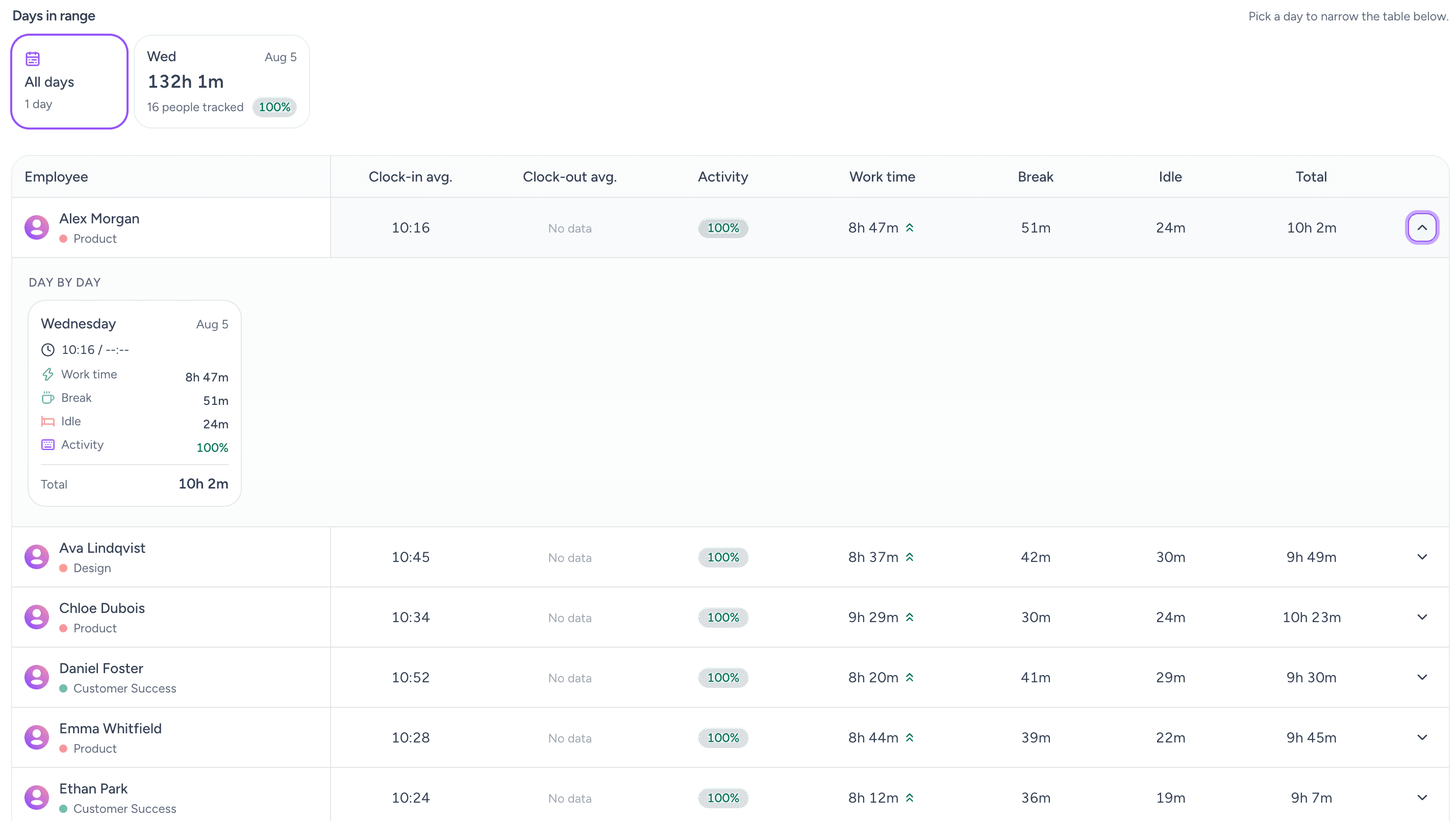Select the All days card
Image resolution: width=1456 pixels, height=821 pixels.
pos(69,82)
